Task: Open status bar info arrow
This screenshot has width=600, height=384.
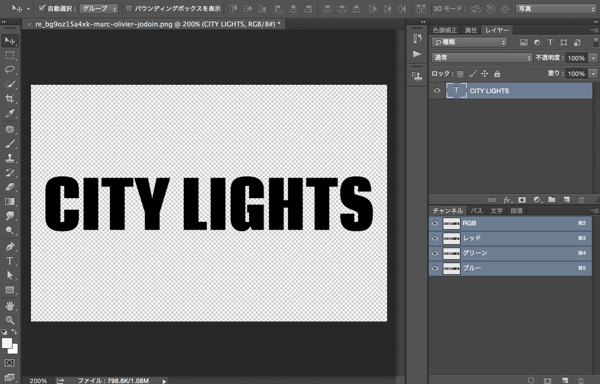Action: 164,381
